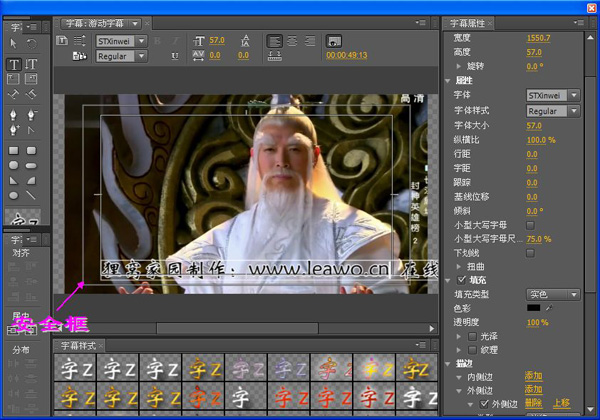
Task: Click the preview horizontal scrollbar thumb
Action: [x=237, y=328]
